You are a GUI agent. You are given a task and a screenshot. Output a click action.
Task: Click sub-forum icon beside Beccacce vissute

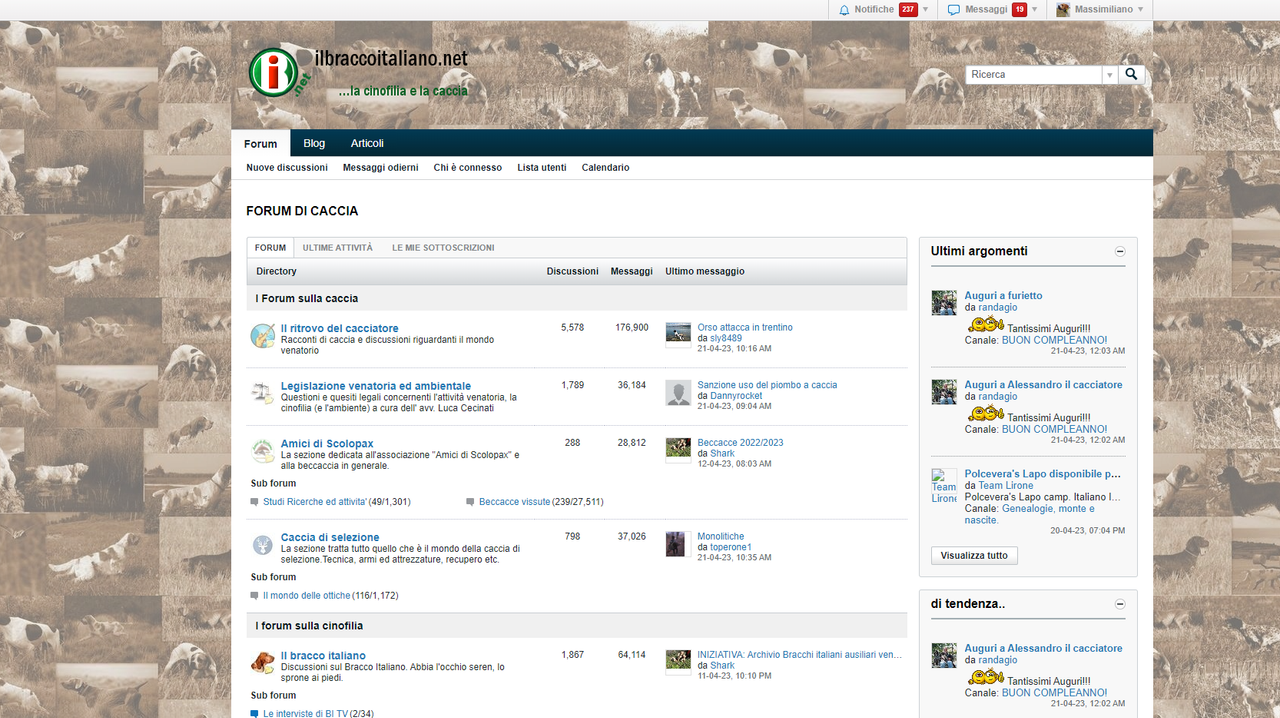point(470,502)
